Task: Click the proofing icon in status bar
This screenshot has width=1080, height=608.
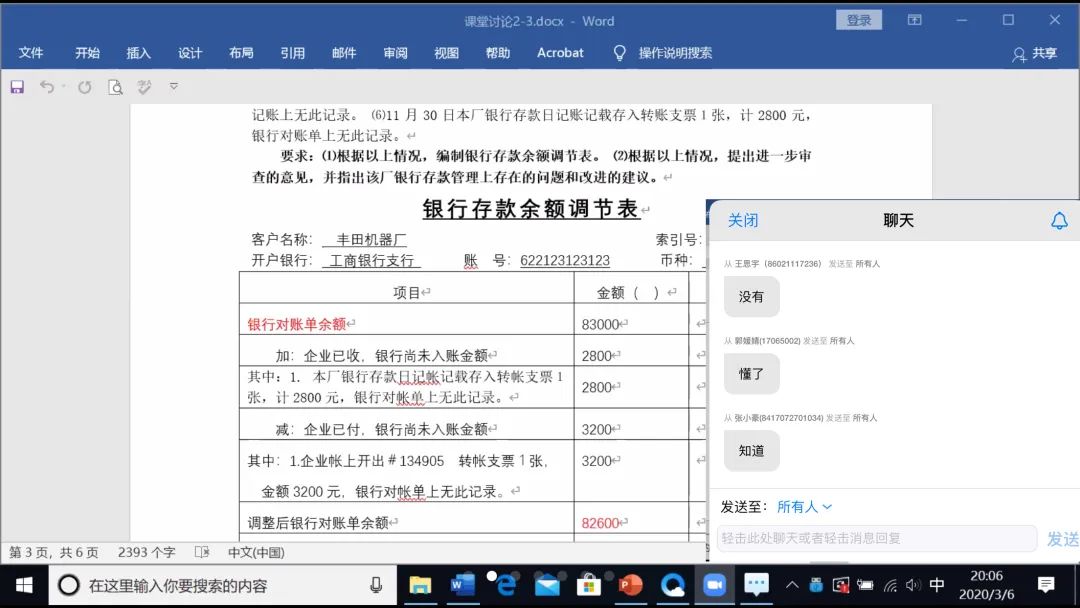Action: tap(202, 552)
